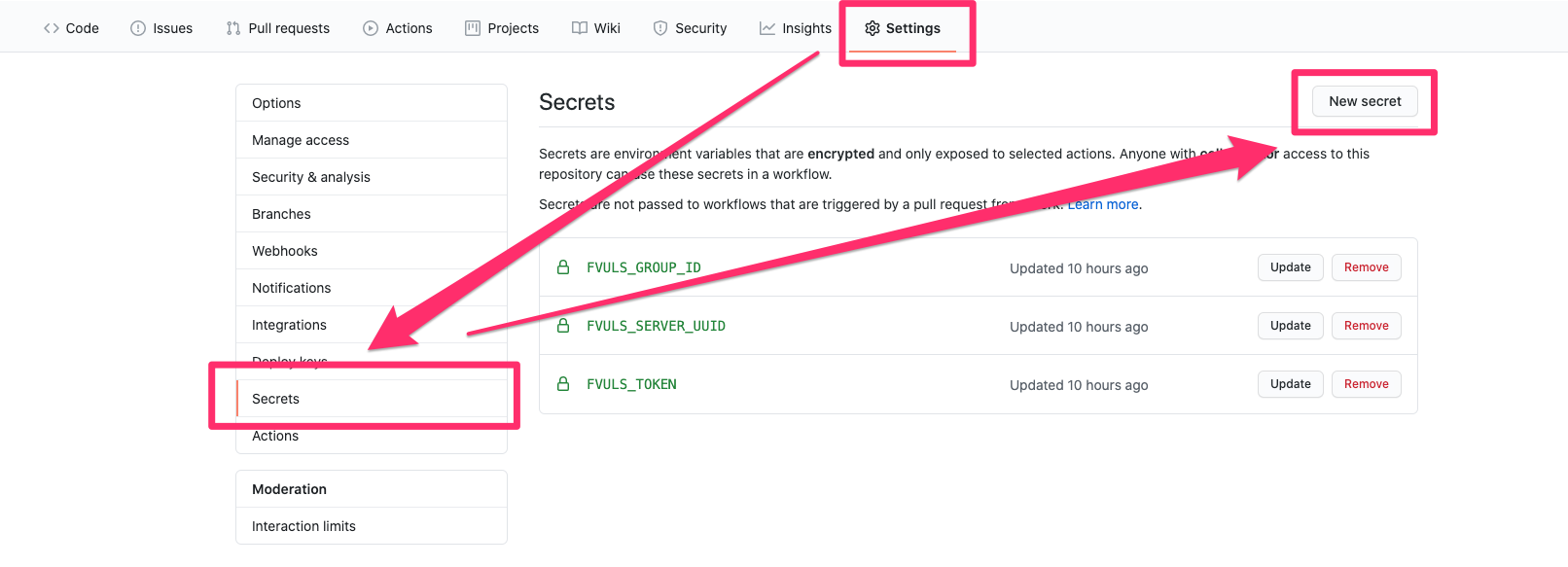Image resolution: width=1568 pixels, height=567 pixels.
Task: Click the Insights graph icon
Action: click(766, 27)
